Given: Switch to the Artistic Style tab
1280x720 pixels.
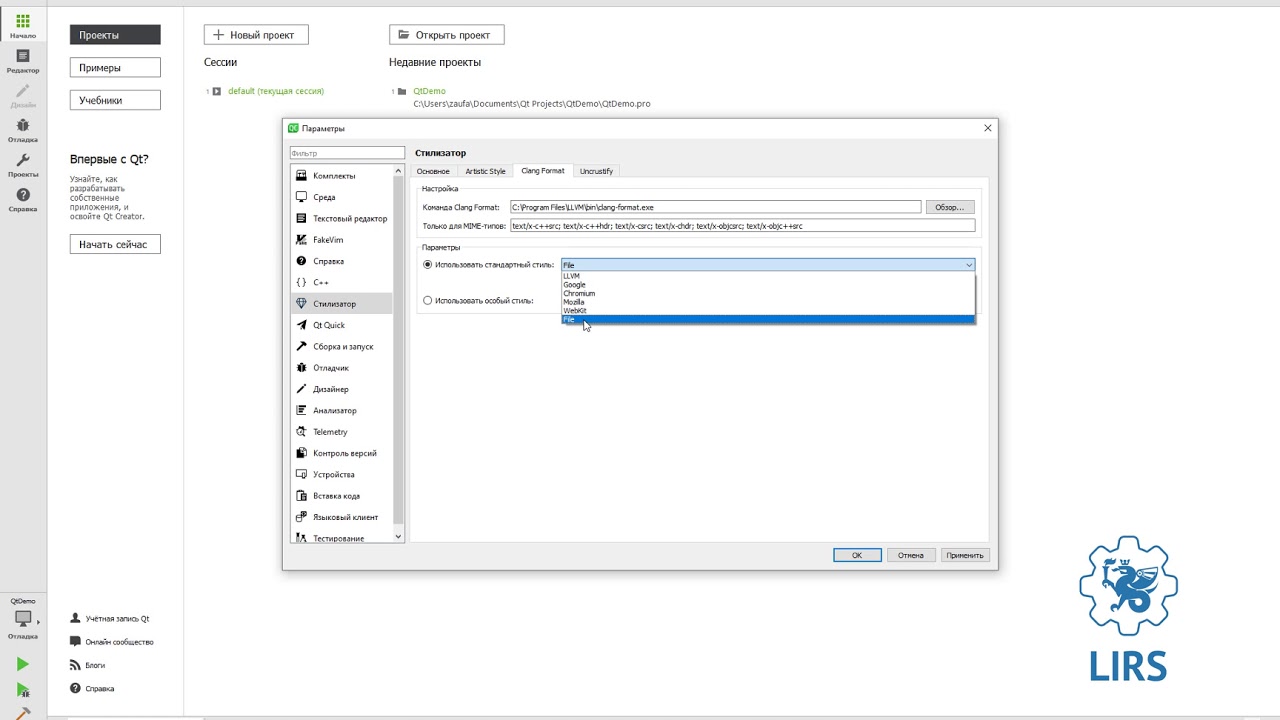Looking at the screenshot, I should pyautogui.click(x=485, y=171).
